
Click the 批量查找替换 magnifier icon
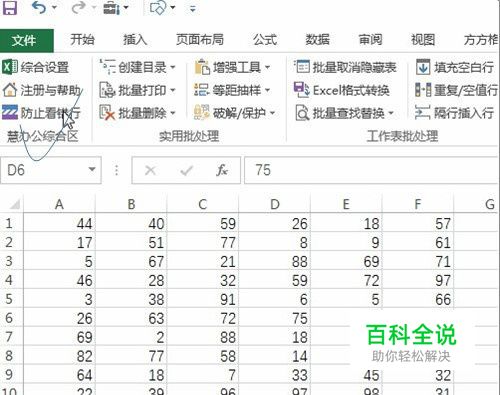pos(302,113)
